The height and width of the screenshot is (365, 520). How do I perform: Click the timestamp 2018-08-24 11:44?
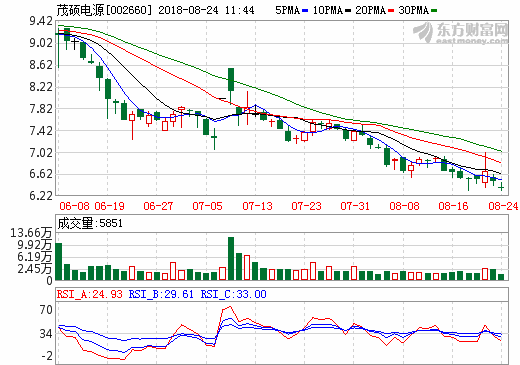pyautogui.click(x=206, y=10)
